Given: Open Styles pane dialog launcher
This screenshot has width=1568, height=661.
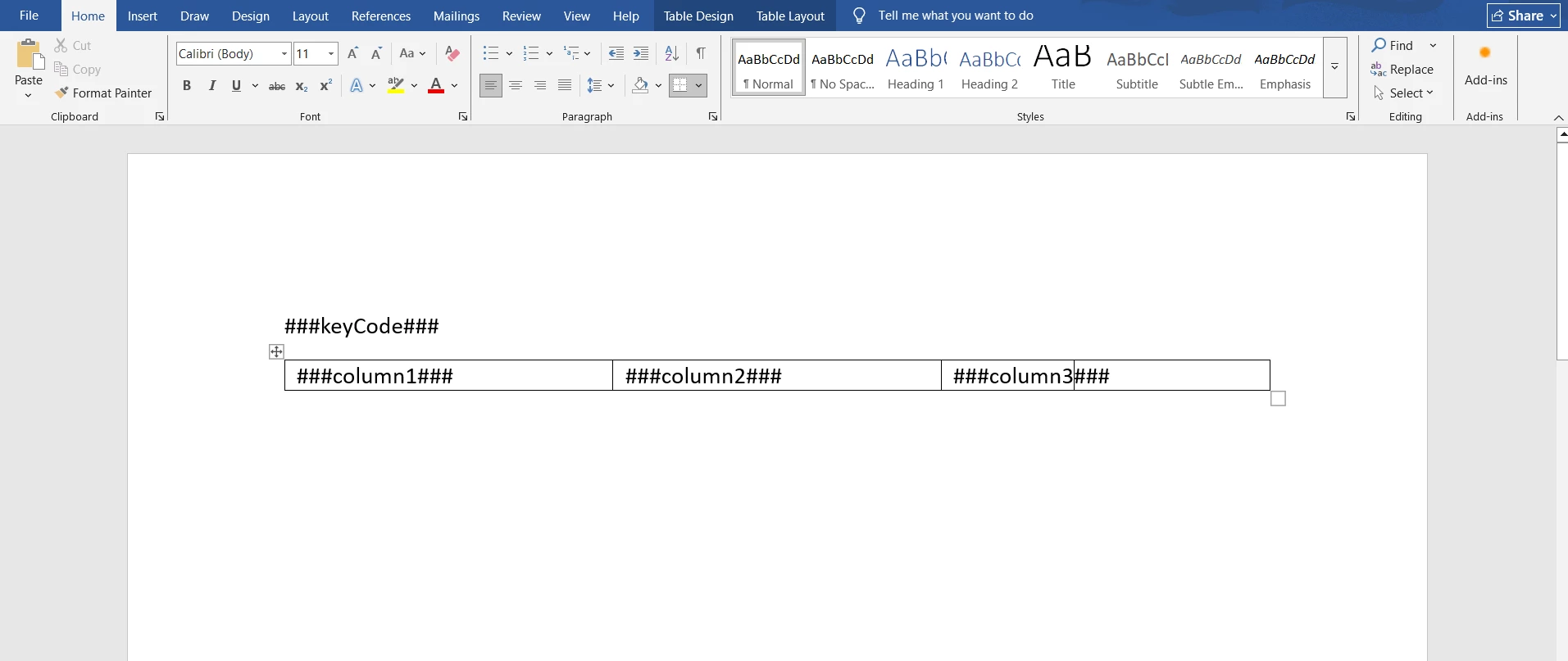Looking at the screenshot, I should pyautogui.click(x=1351, y=117).
